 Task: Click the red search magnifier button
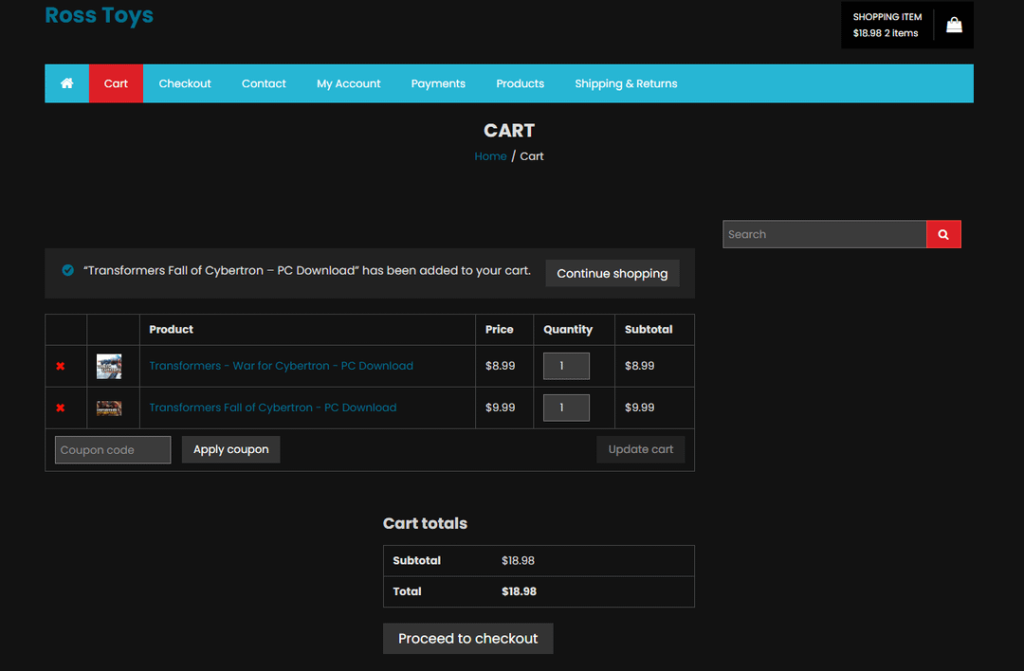click(943, 234)
